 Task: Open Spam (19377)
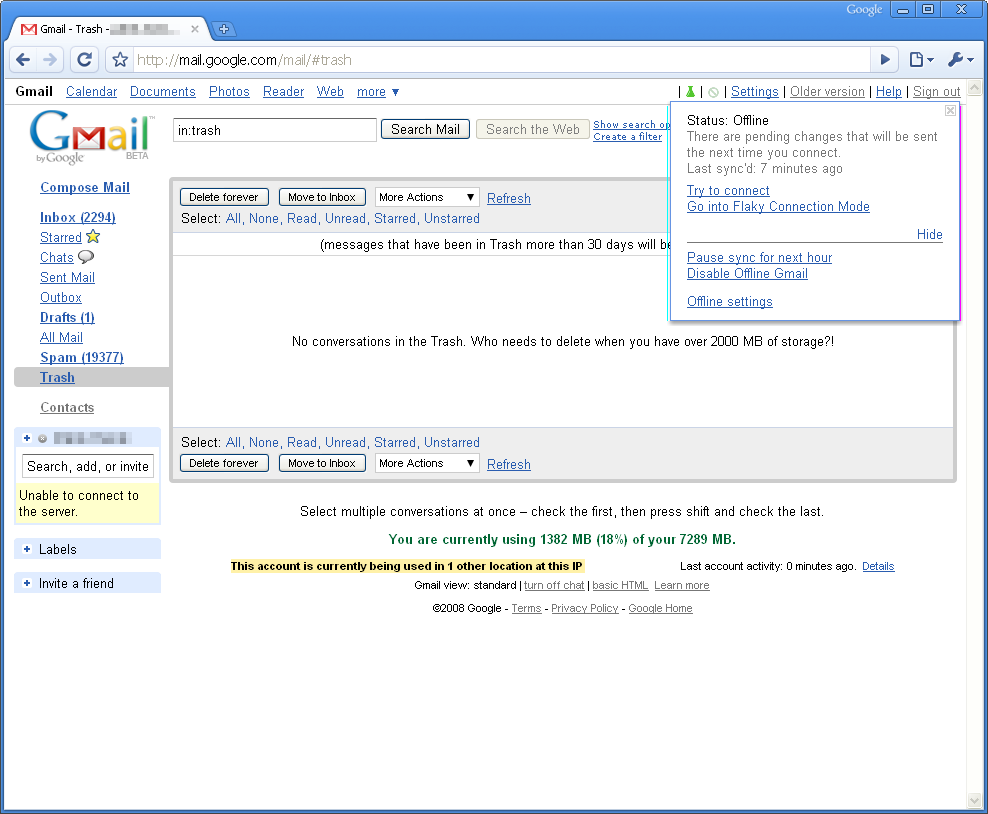tap(82, 357)
